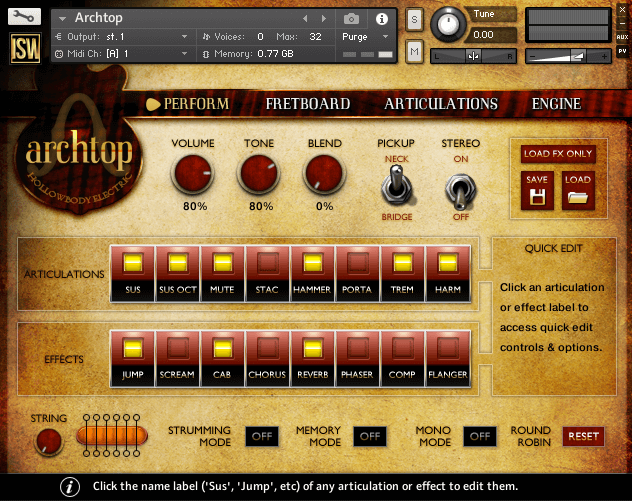Enable the PORTA articulation
Viewport: 632px width, 501px height.
[x=357, y=263]
